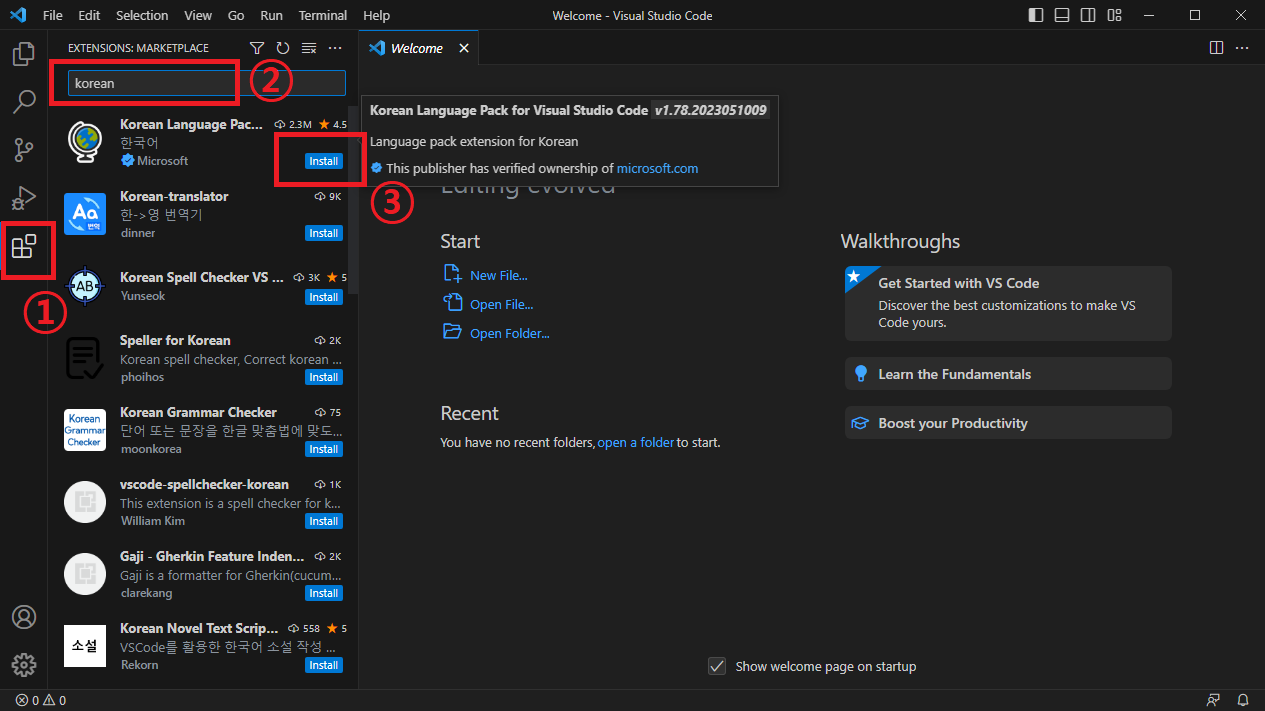The width and height of the screenshot is (1265, 711).
Task: Open notifications bell in status bar
Action: pyautogui.click(x=1243, y=700)
